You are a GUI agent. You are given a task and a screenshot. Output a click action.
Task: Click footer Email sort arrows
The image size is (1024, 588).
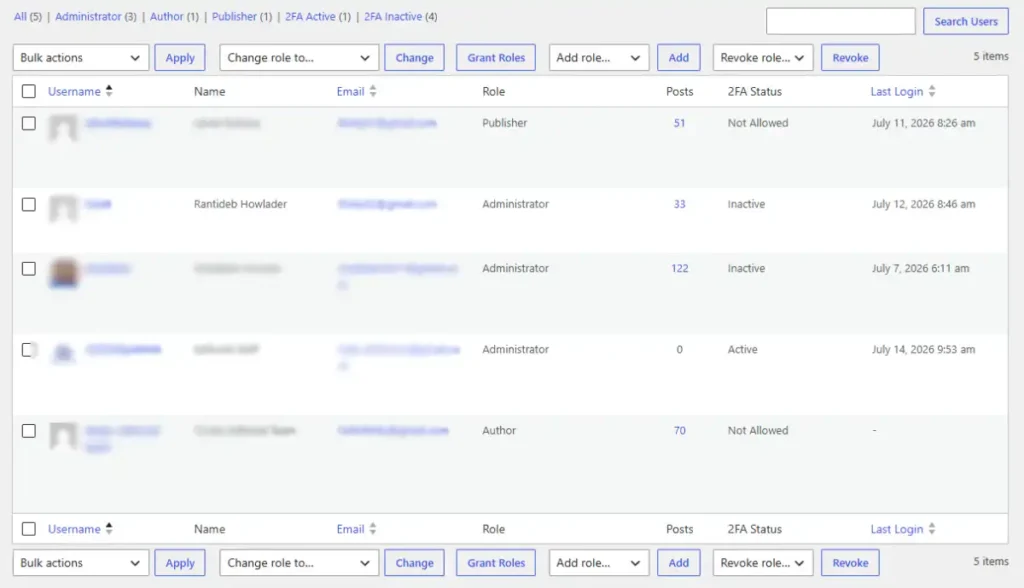point(373,529)
